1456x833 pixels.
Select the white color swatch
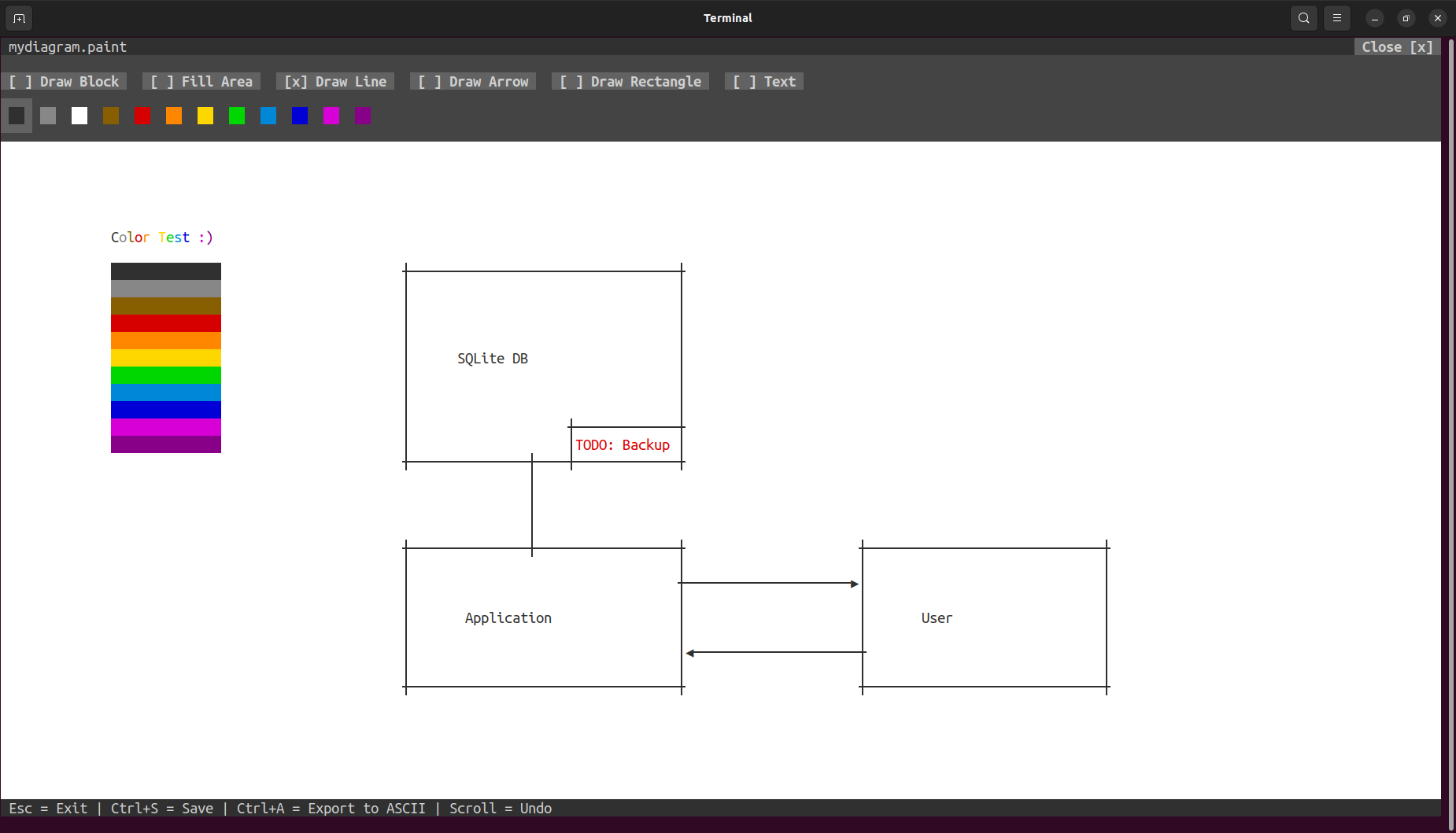tap(79, 116)
